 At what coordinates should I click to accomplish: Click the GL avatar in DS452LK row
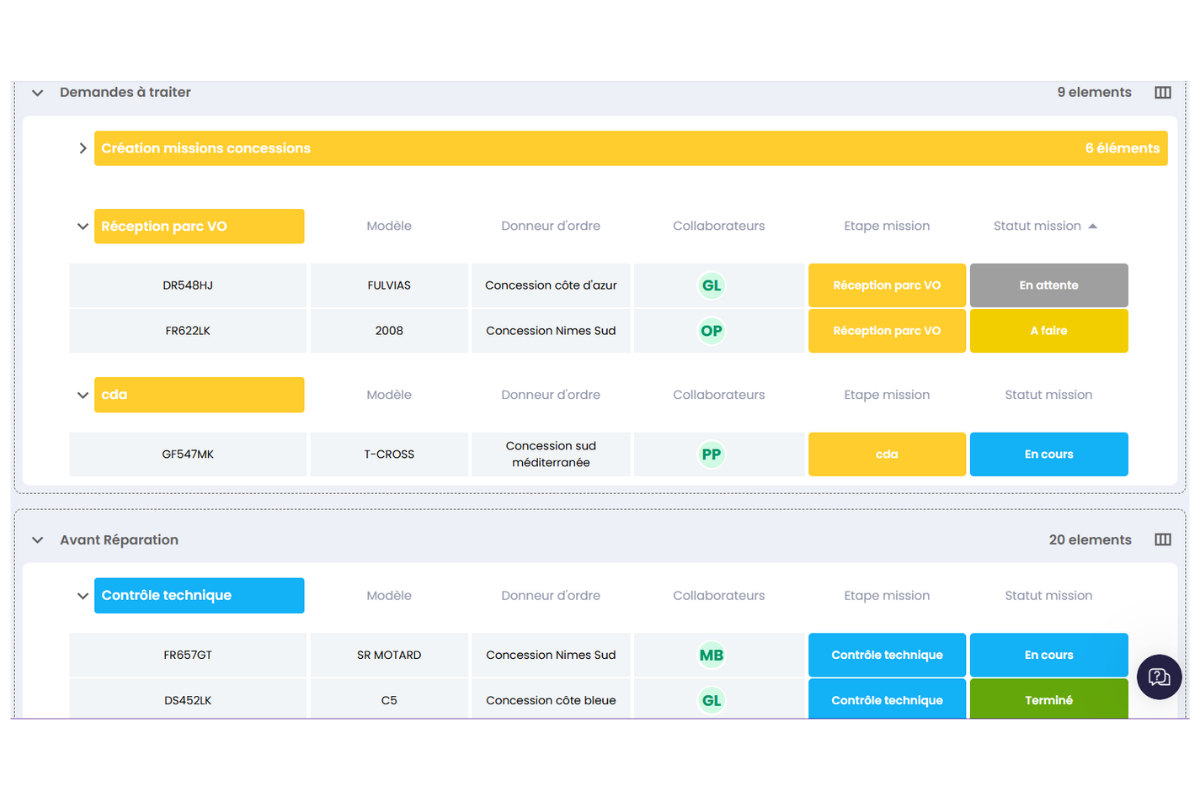point(711,700)
